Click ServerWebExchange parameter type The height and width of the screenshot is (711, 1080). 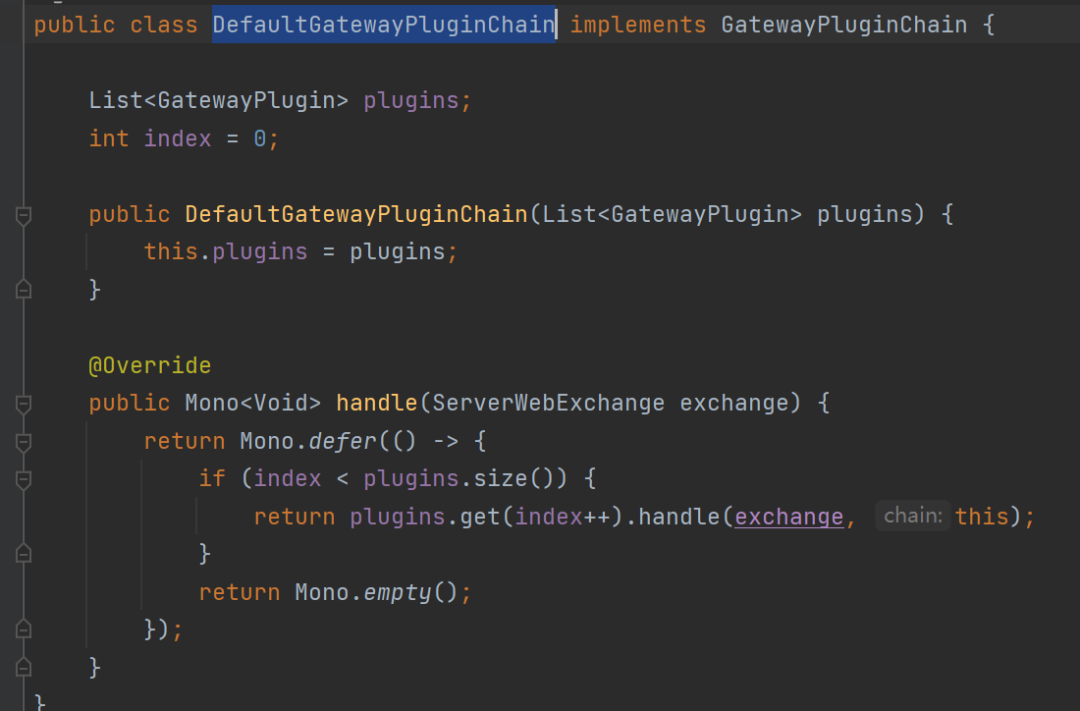click(x=548, y=403)
